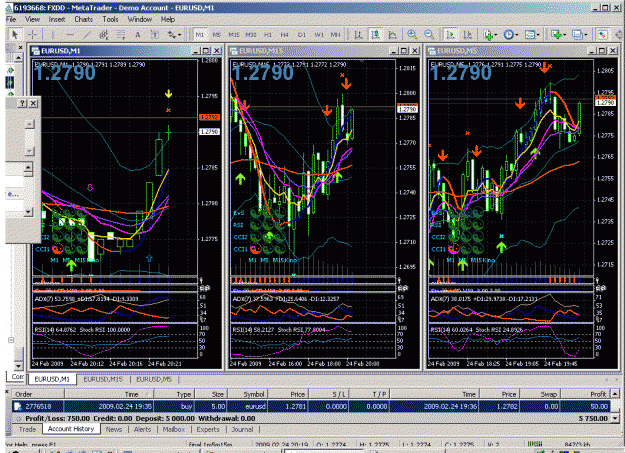Open the profiles icon
Image resolution: width=625 pixels, height=453 pixels.
click(x=577, y=35)
